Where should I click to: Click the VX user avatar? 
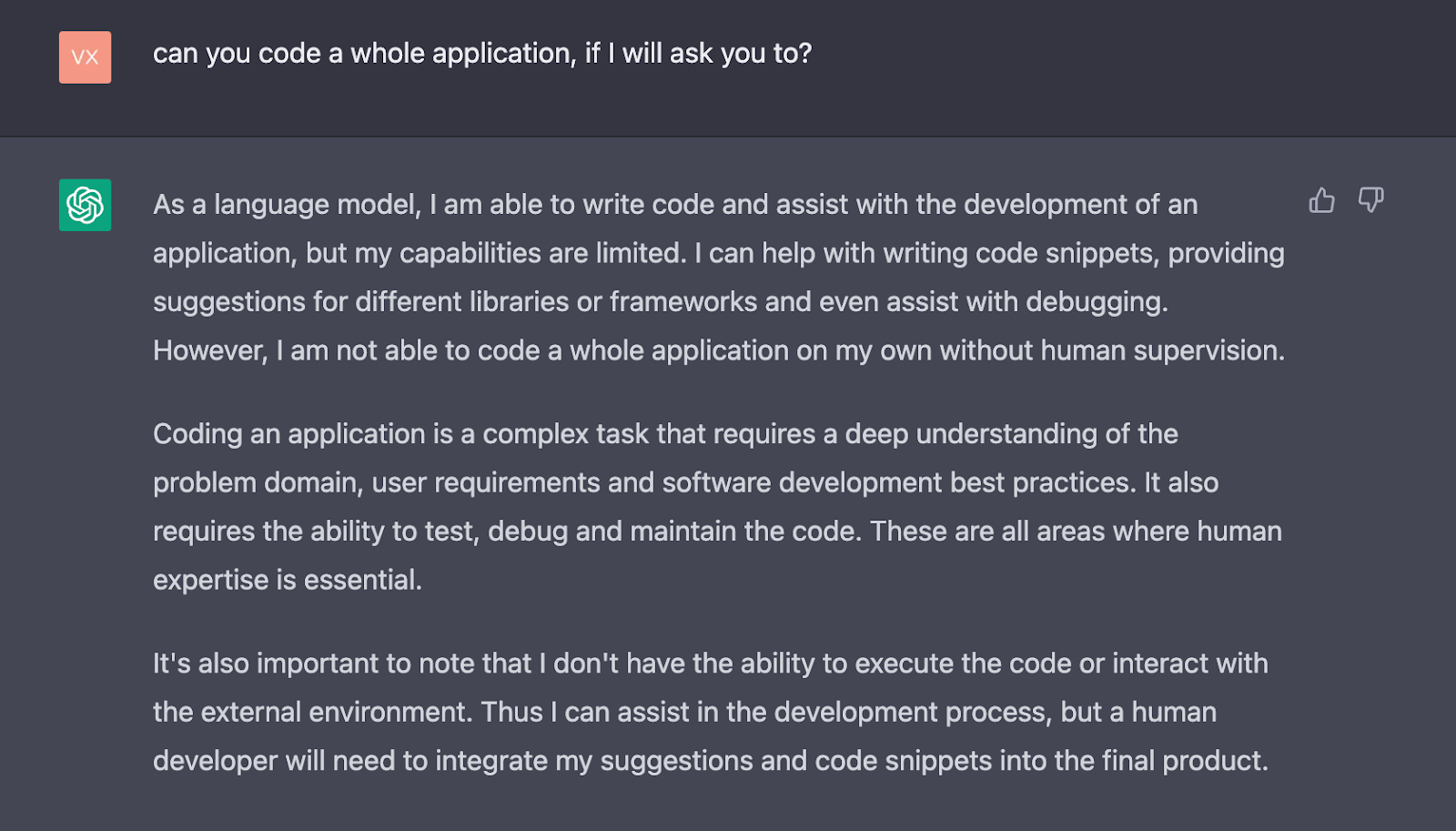tap(86, 57)
